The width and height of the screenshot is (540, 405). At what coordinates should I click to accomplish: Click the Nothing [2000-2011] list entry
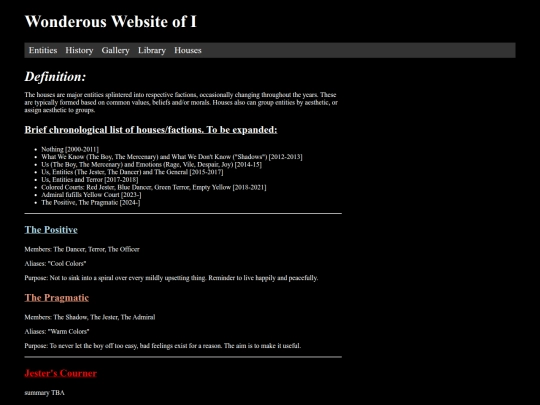[70, 149]
